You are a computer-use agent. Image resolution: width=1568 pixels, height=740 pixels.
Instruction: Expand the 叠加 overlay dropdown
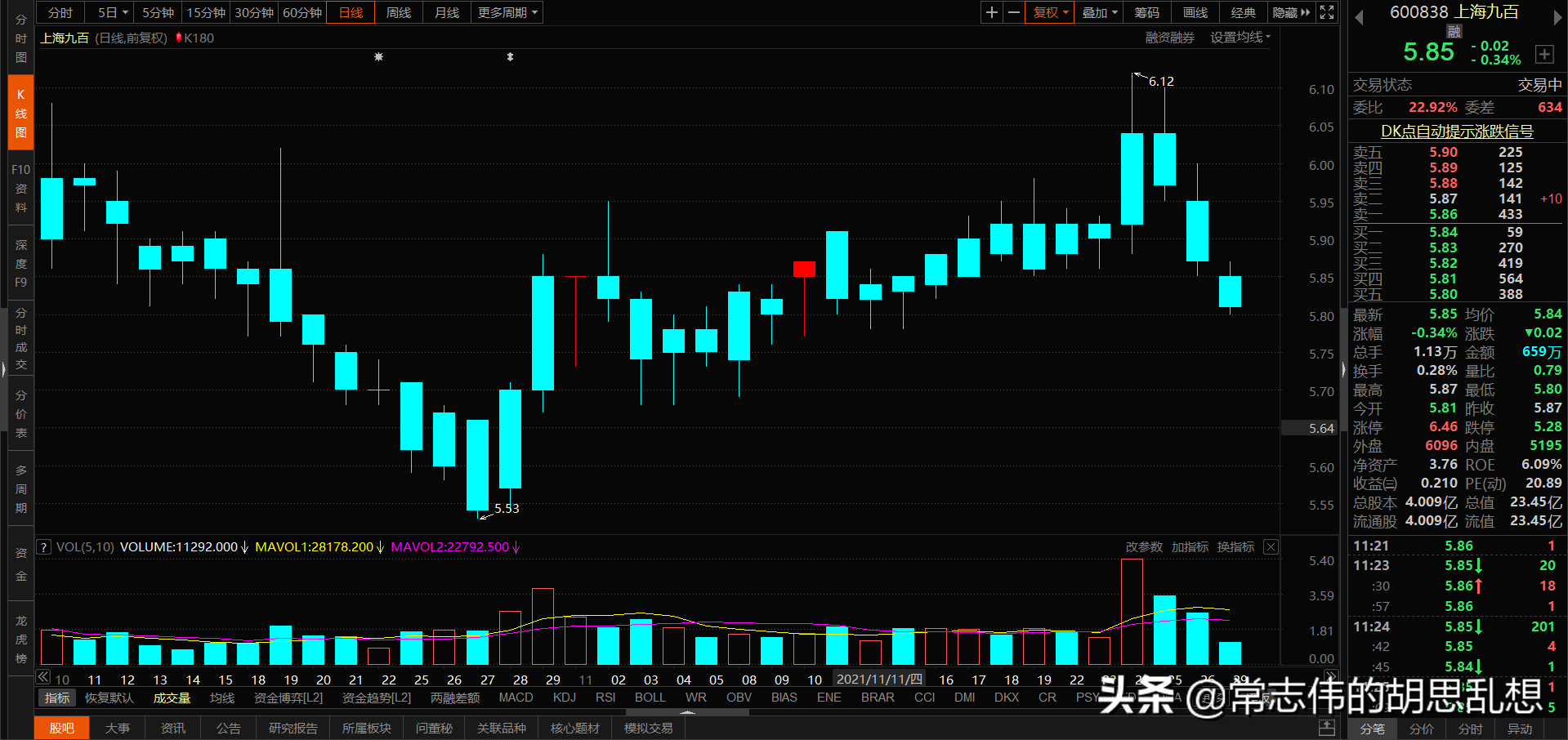1098,12
